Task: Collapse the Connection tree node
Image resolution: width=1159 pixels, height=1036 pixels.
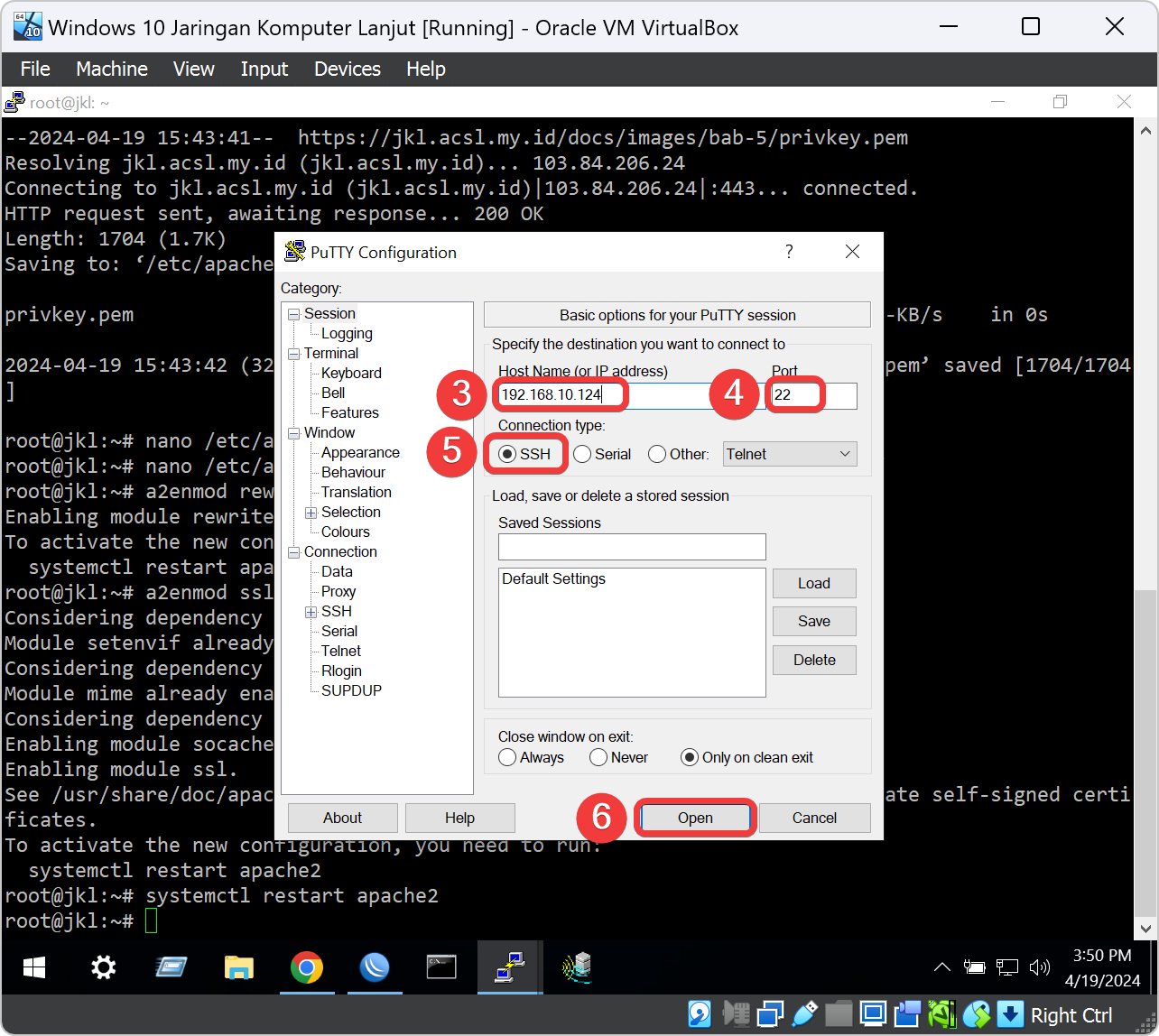Action: point(293,552)
